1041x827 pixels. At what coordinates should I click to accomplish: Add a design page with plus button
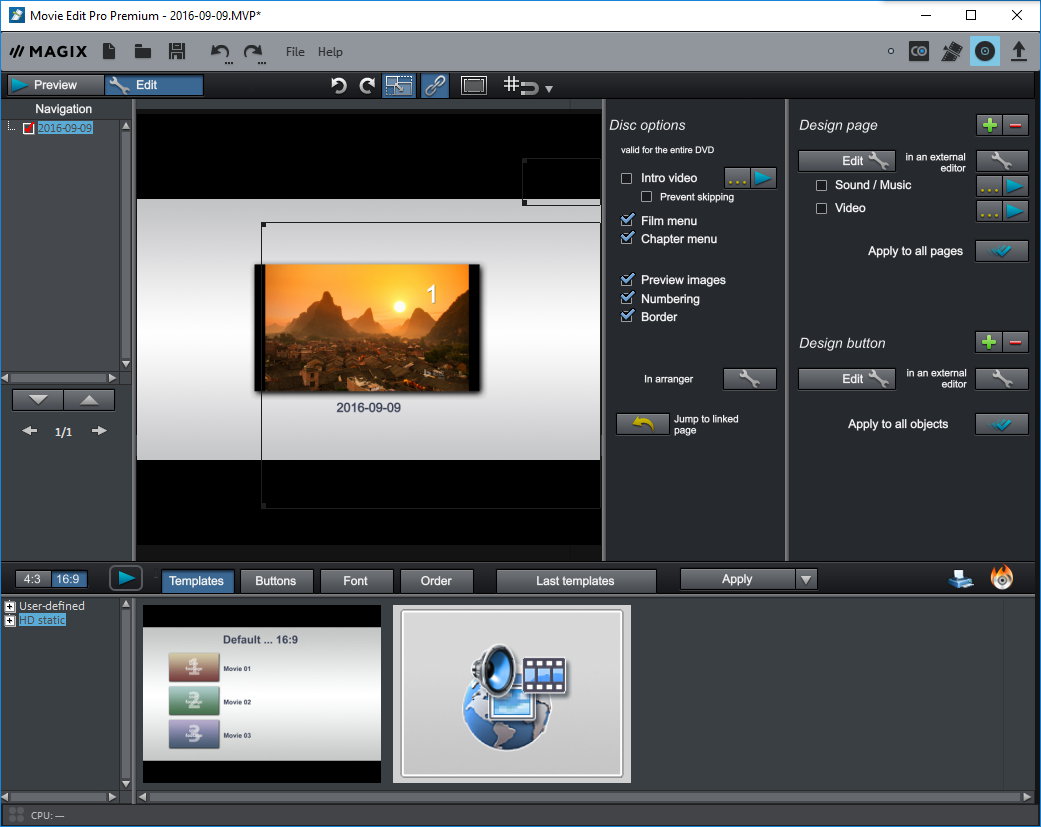tap(989, 125)
